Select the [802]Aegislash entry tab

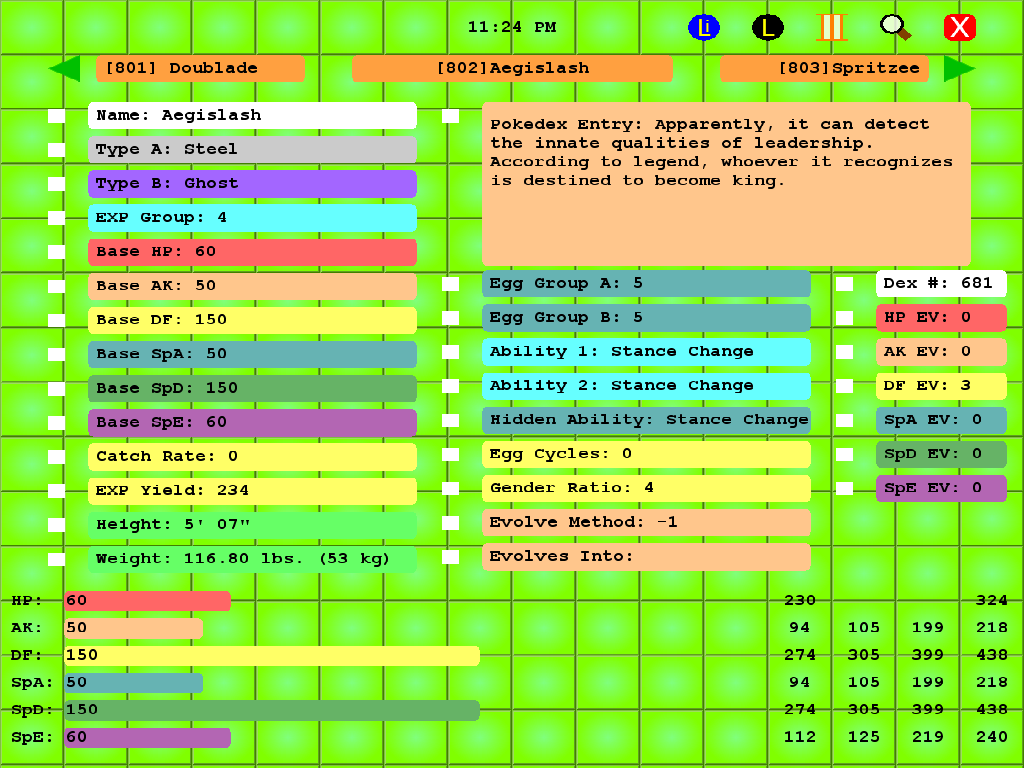pyautogui.click(x=512, y=69)
